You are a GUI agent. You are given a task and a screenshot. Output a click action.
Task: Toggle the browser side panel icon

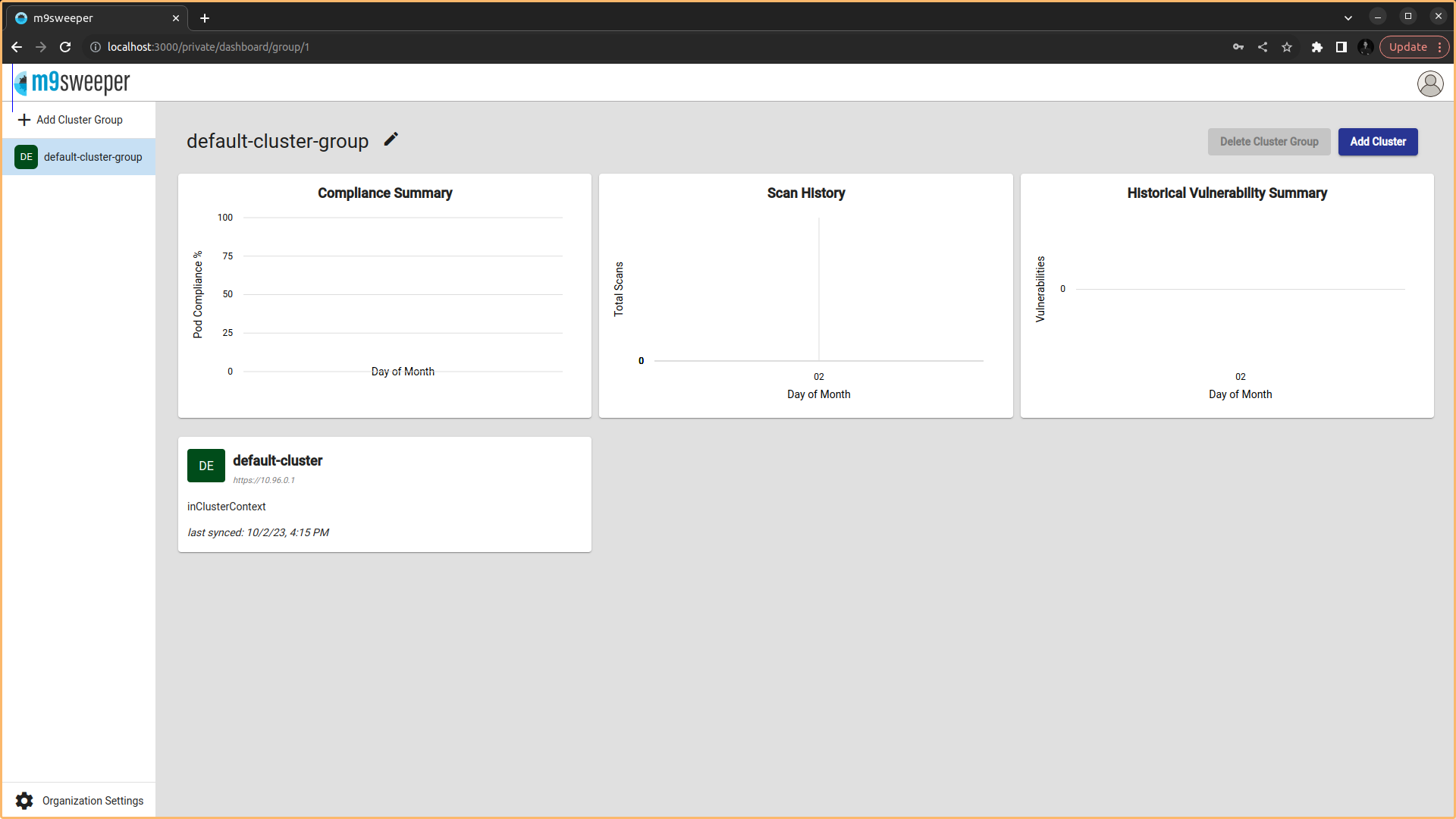pyautogui.click(x=1341, y=47)
